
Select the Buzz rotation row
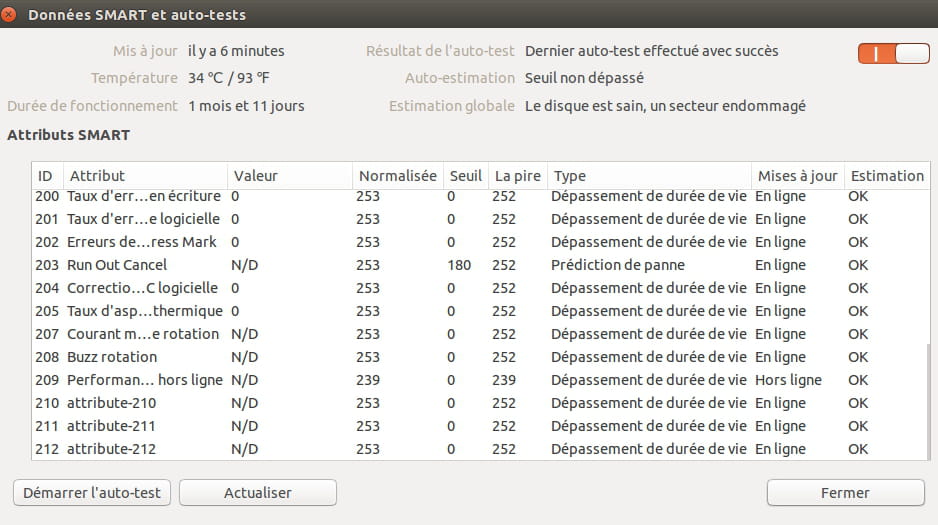tap(479, 357)
